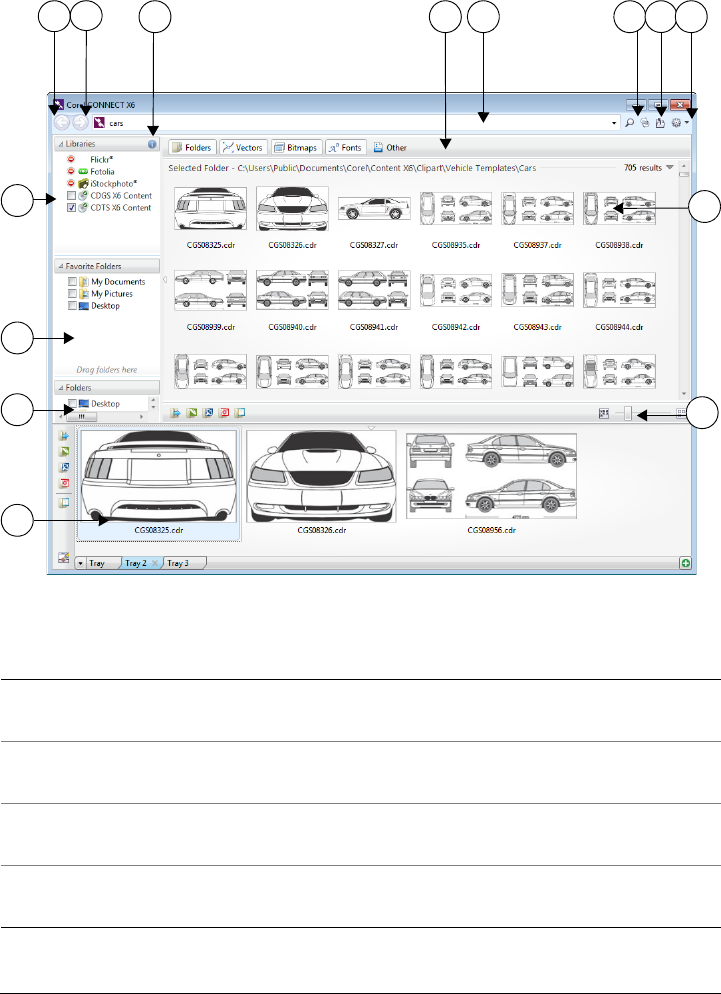Image resolution: width=721 pixels, height=994 pixels.
Task: Go forward with the Forward arrow button
Action: pyautogui.click(x=81, y=123)
